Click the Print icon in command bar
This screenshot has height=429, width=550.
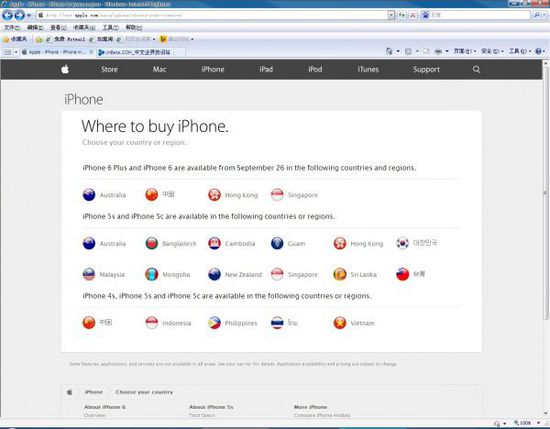(x=438, y=52)
